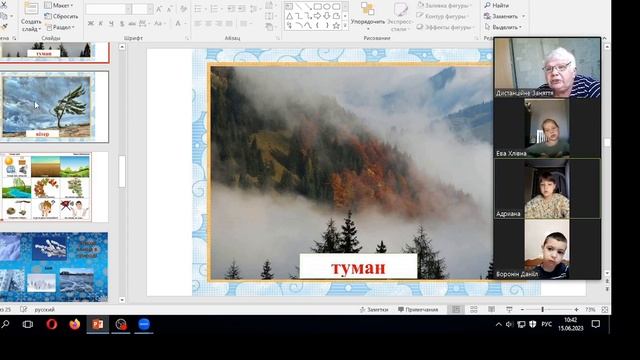640x360 pixels.
Task: Select the ветер (wind) slide thumbnail
Action: click(x=54, y=107)
